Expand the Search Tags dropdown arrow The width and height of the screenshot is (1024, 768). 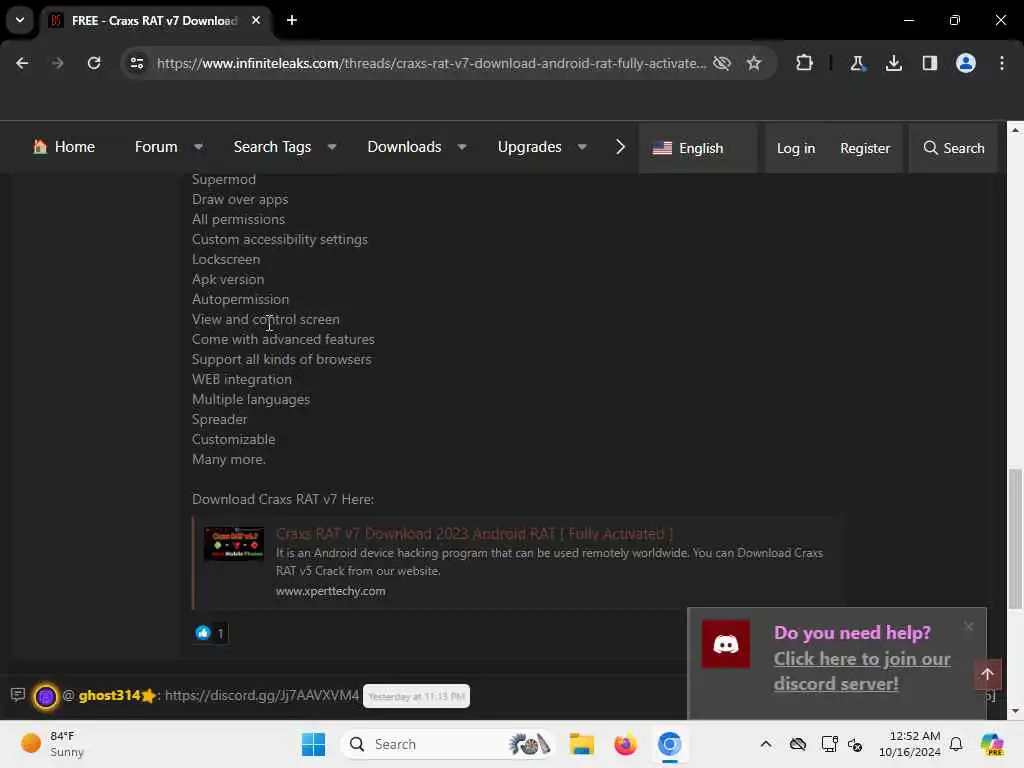332,148
